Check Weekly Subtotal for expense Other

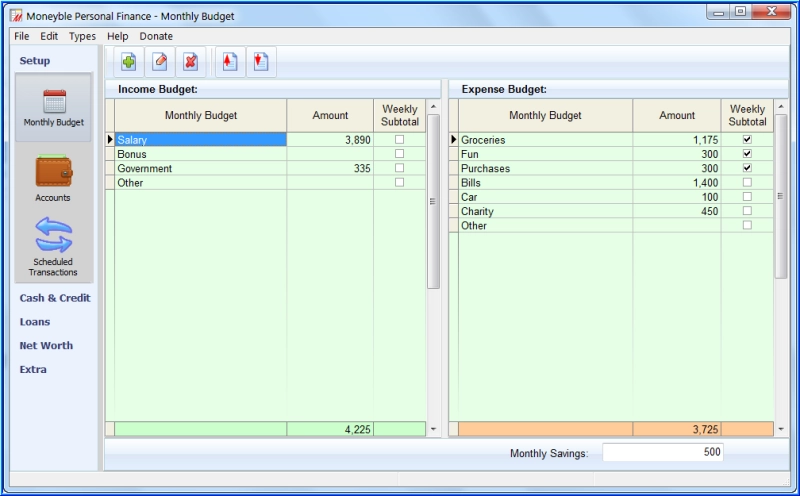coord(747,225)
